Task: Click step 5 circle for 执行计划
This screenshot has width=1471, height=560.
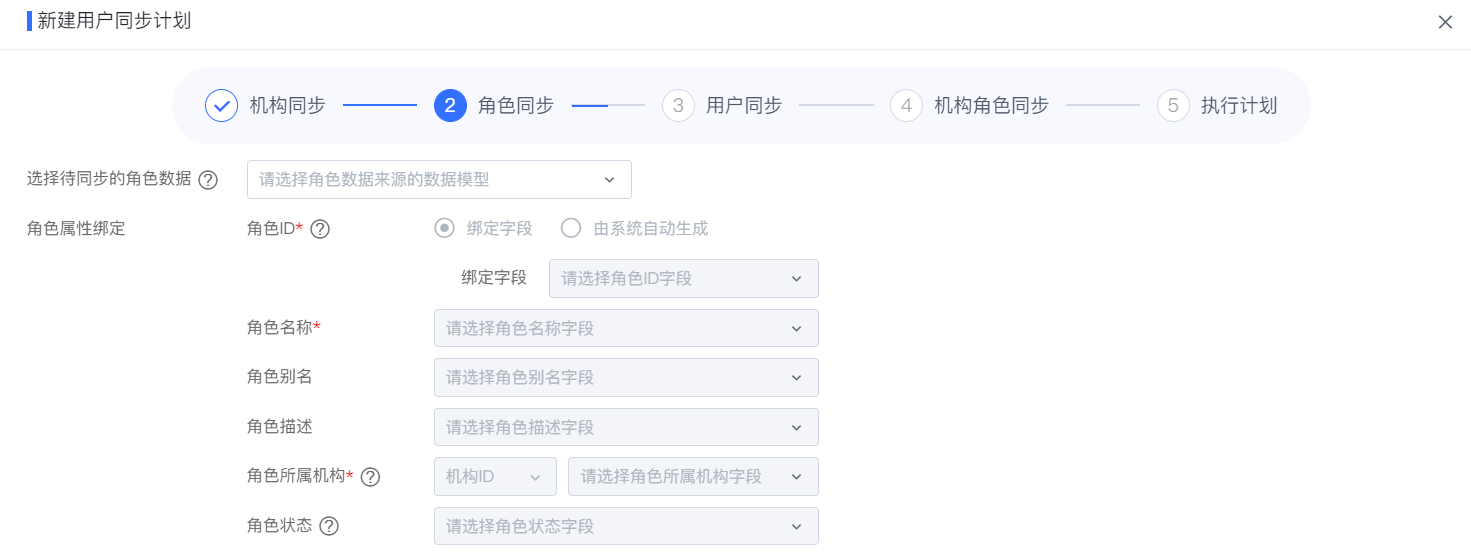Action: click(x=1173, y=105)
